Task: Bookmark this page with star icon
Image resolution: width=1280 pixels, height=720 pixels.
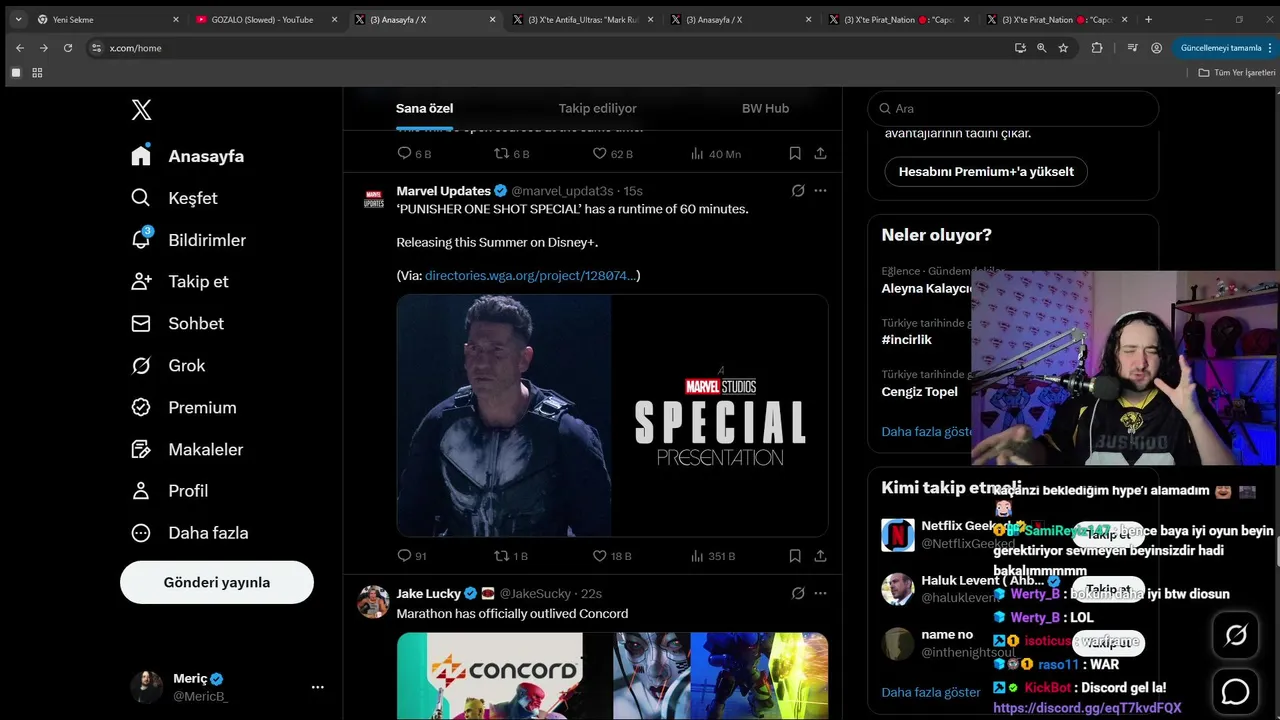Action: click(1063, 48)
